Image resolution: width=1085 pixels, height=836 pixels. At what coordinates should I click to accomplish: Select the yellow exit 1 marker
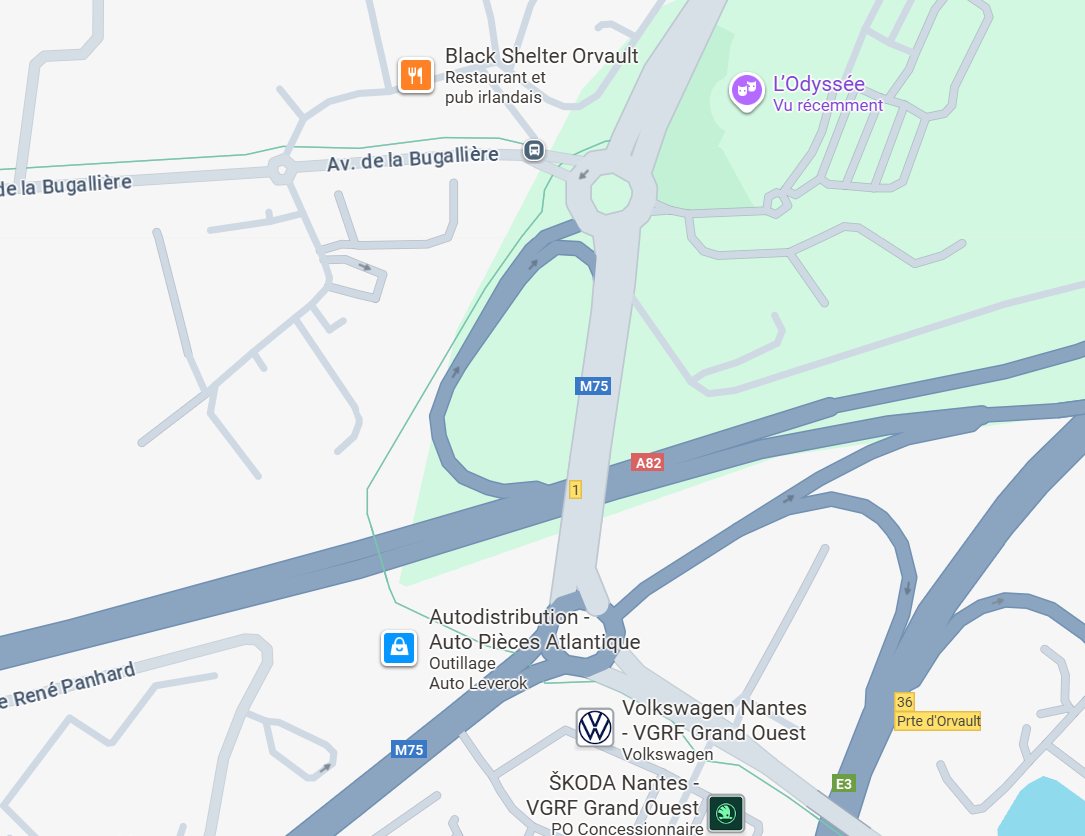click(575, 490)
